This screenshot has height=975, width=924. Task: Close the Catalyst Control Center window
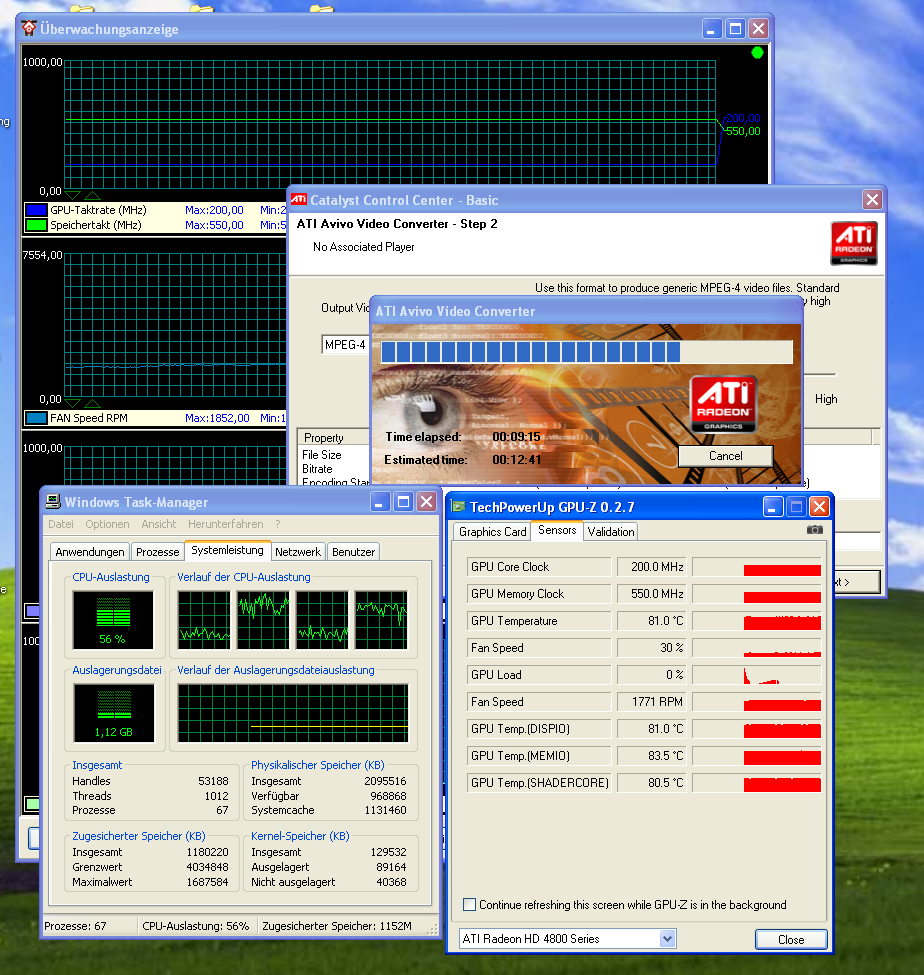click(872, 200)
